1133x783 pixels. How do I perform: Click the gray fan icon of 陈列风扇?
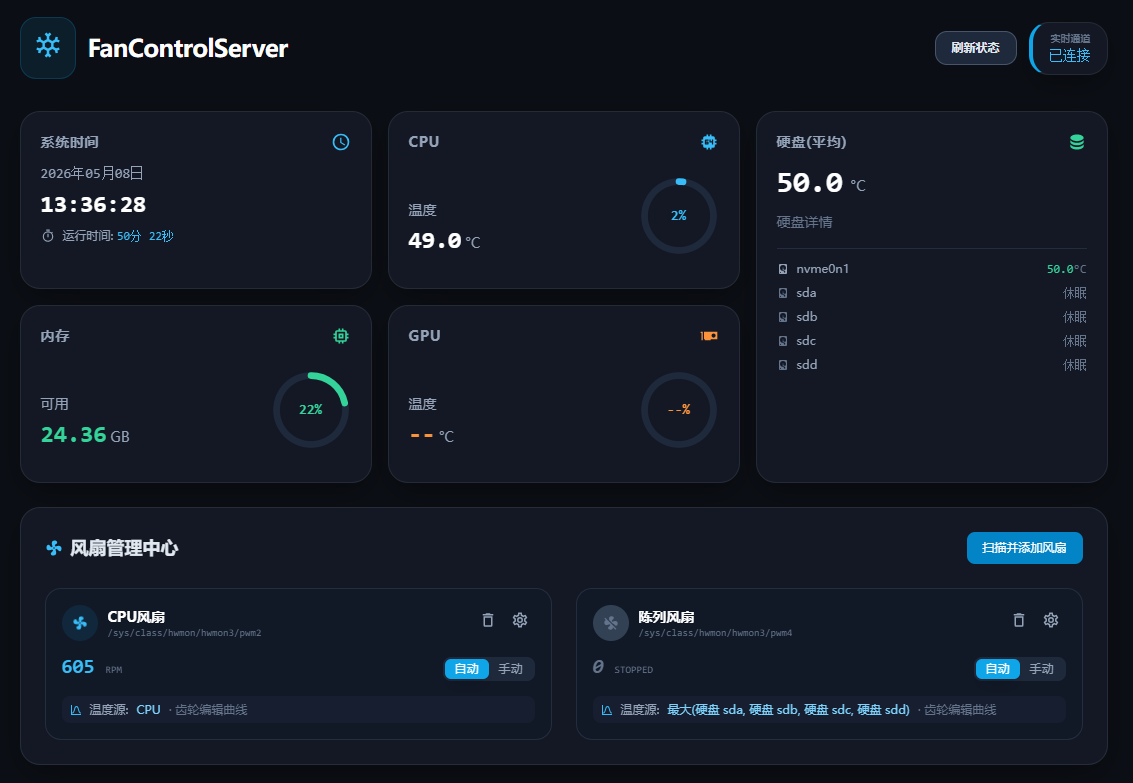pyautogui.click(x=611, y=623)
